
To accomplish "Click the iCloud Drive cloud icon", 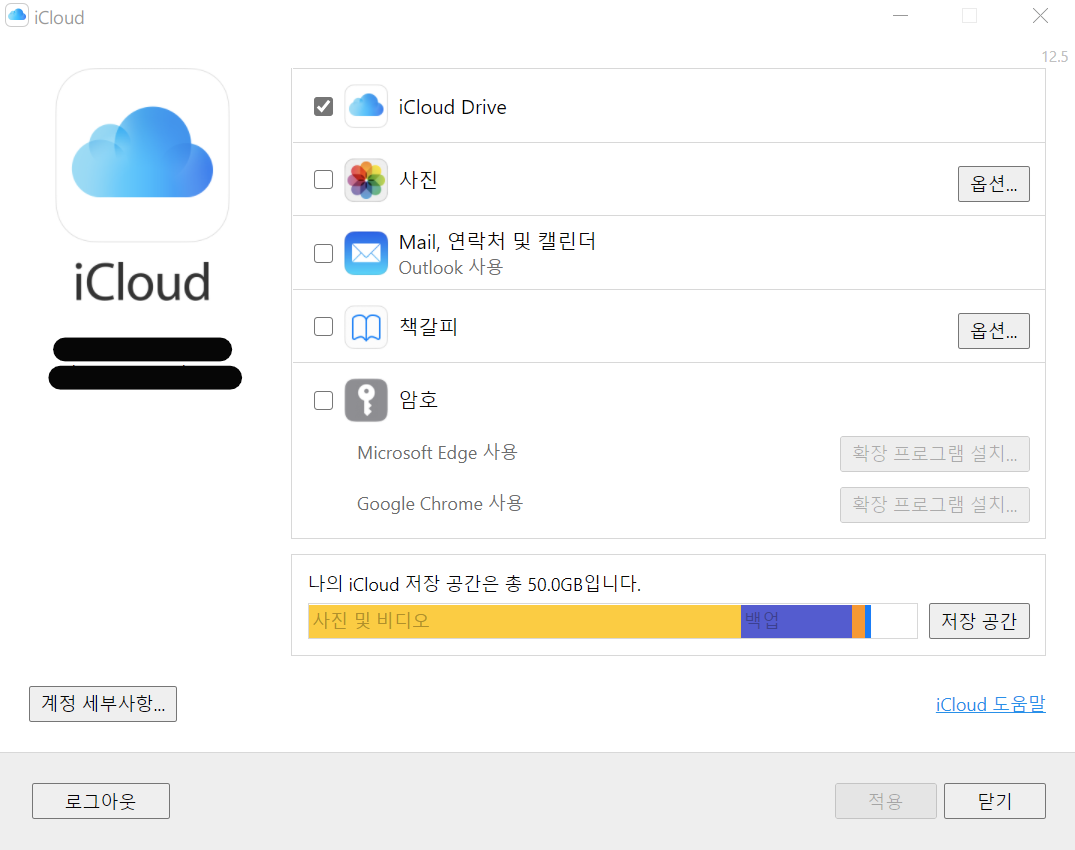I will 366,106.
